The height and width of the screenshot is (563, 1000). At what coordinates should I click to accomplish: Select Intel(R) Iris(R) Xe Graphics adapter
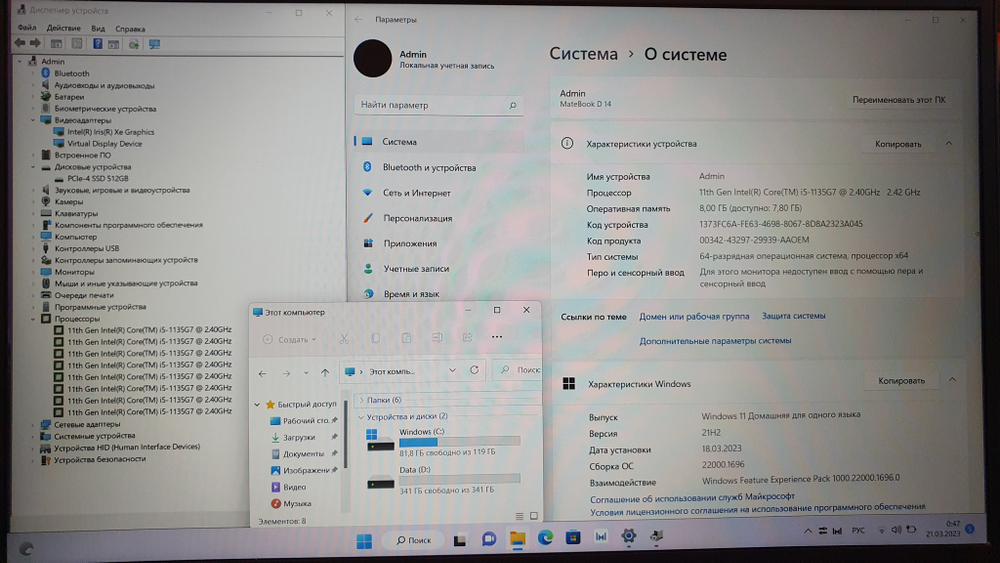111,132
